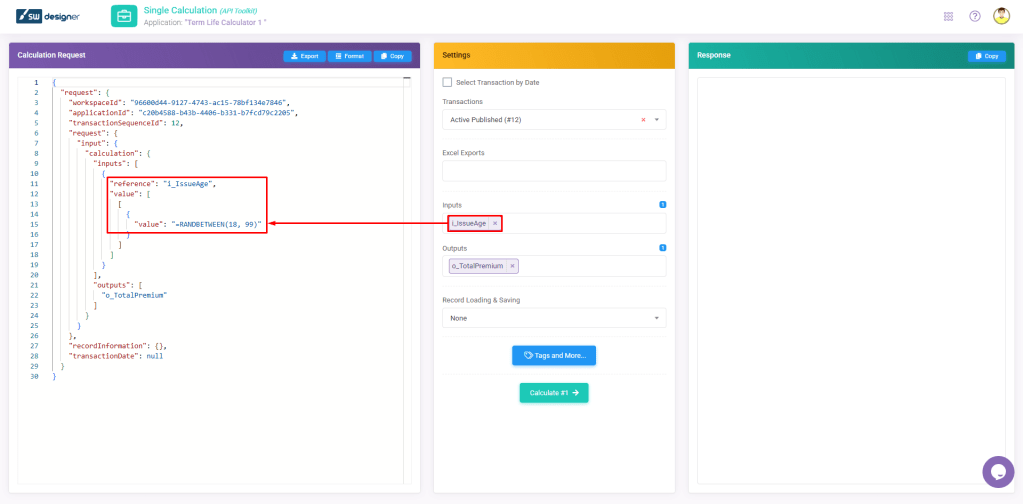Expand the Transactions dropdown

click(657, 120)
